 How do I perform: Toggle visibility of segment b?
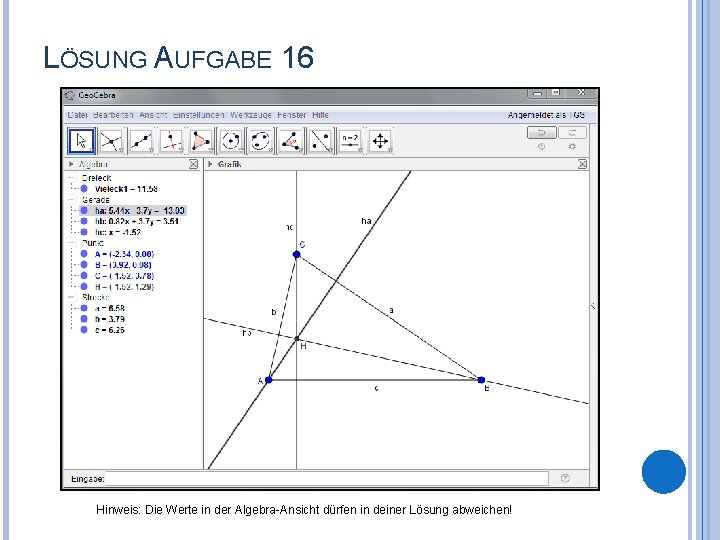tap(84, 319)
